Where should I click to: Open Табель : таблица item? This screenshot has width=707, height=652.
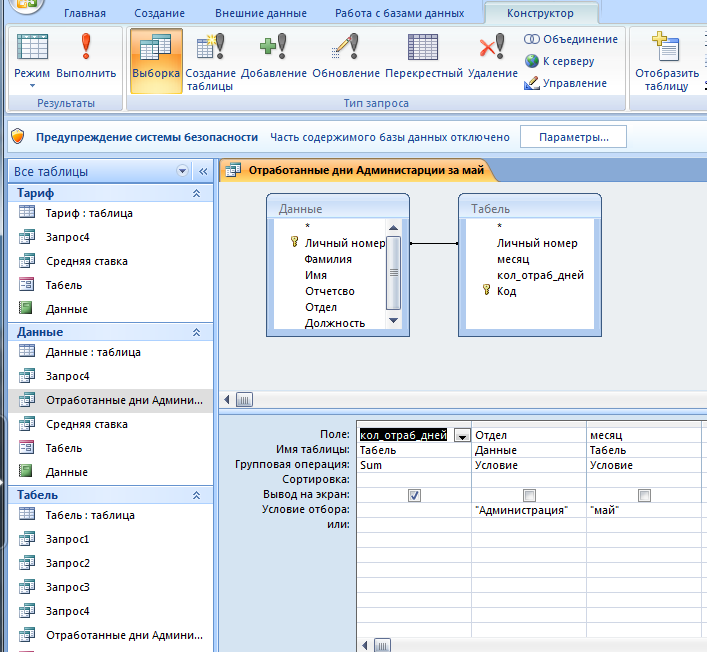[x=110, y=515]
